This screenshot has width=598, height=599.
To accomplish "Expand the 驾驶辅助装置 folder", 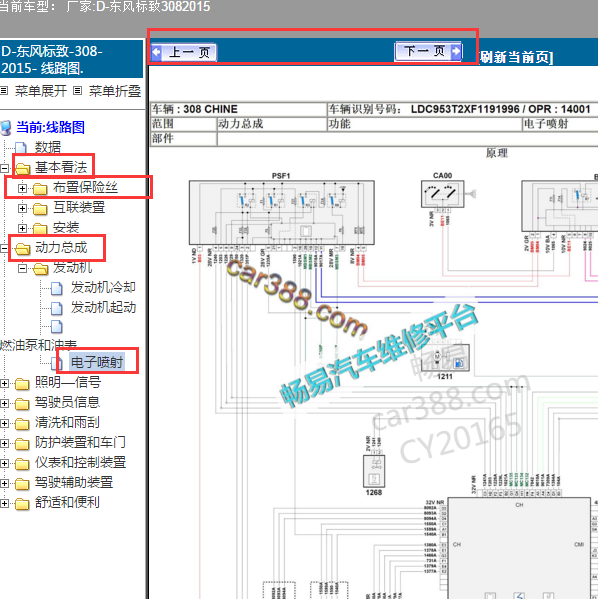I will pos(4,483).
